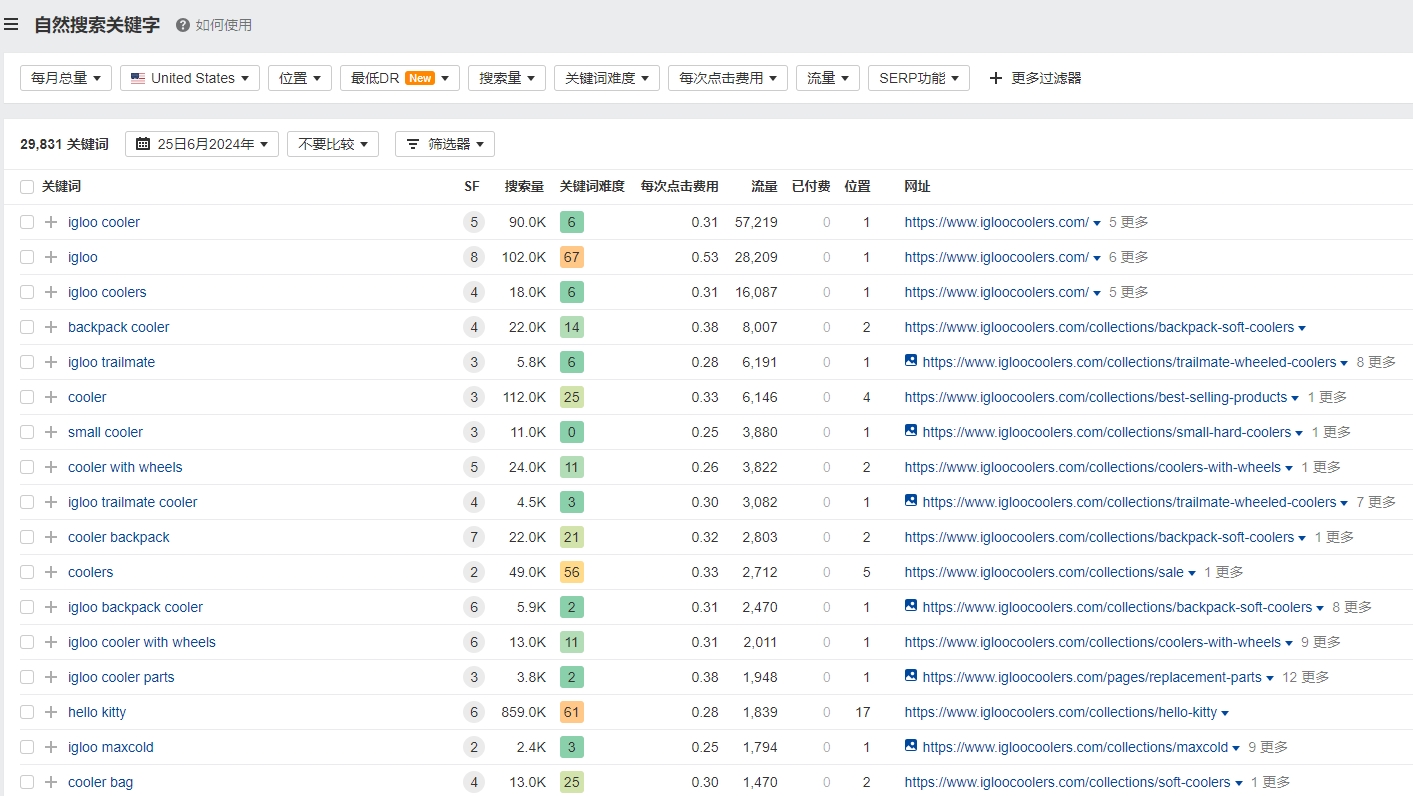Image resolution: width=1413 pixels, height=796 pixels.
Task: Click SF badge 8 for igloo
Action: tap(474, 257)
